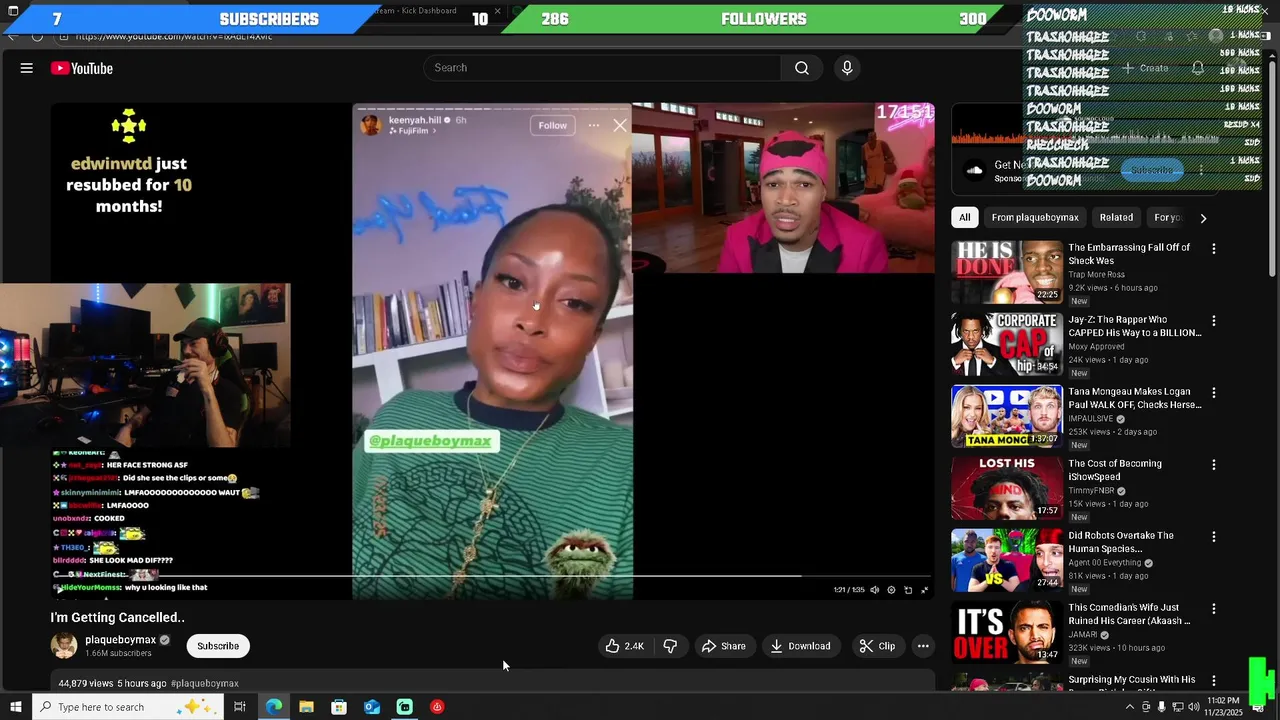Focus the YouTube search field
Image resolution: width=1280 pixels, height=720 pixels.
[602, 68]
